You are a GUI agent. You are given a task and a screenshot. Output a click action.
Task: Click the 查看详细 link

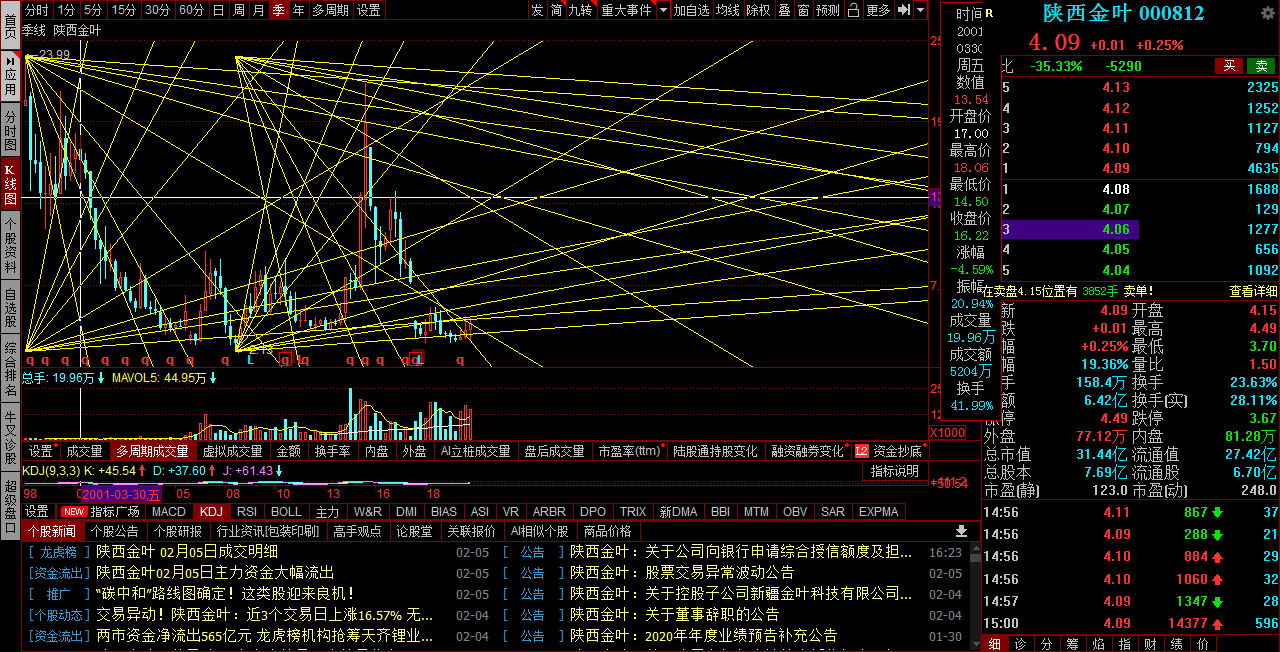1253,291
